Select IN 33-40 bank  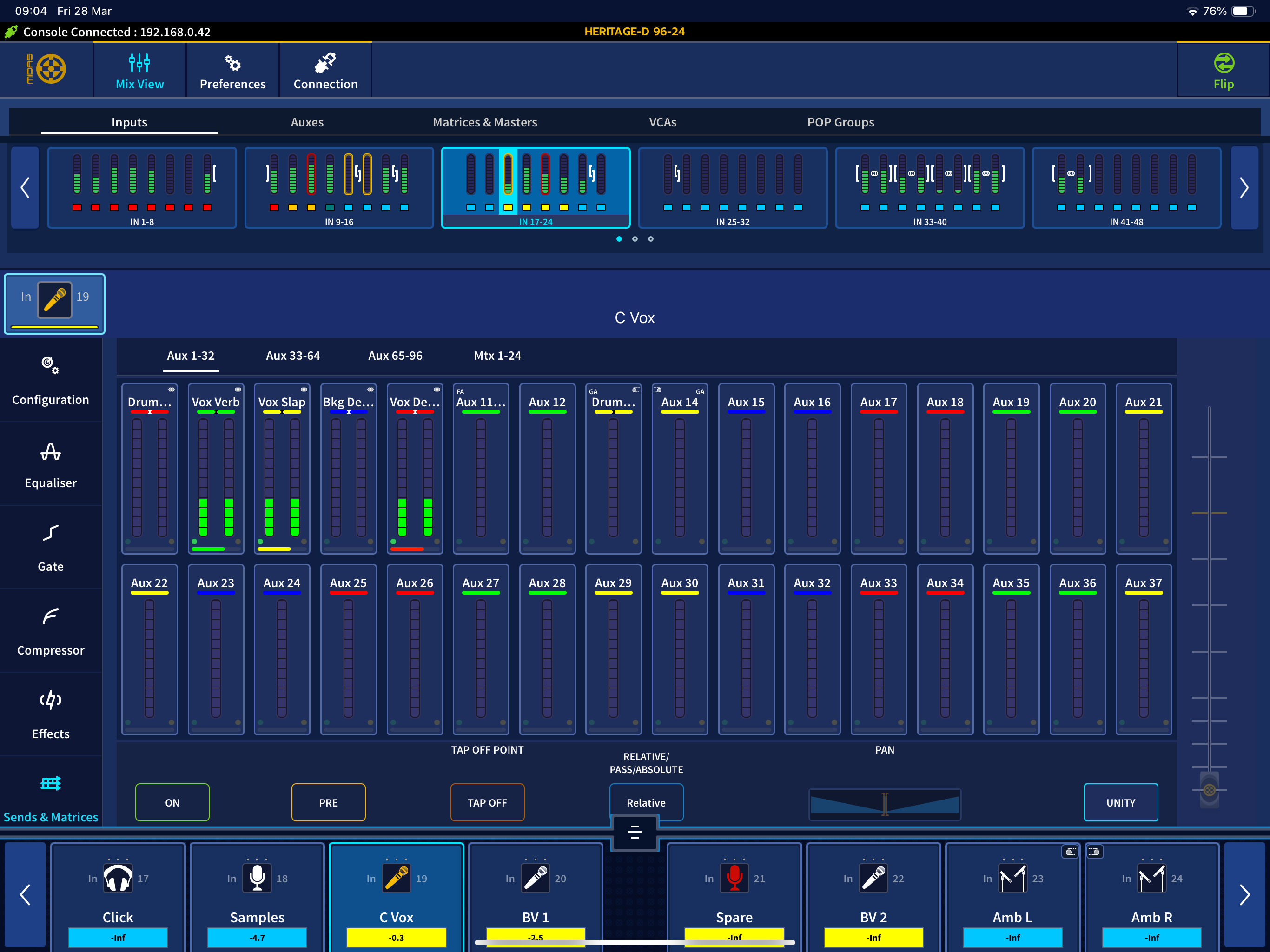click(930, 188)
